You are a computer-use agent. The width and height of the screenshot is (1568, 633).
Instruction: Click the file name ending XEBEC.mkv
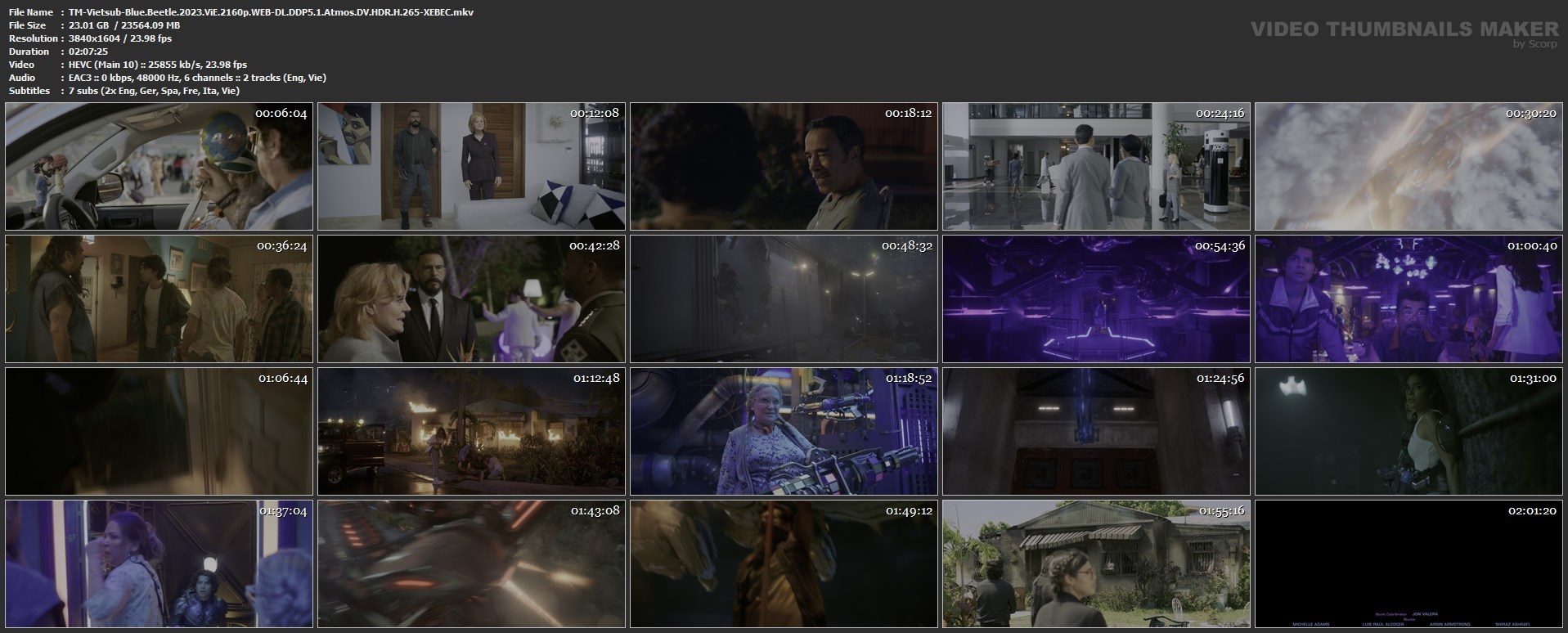[x=272, y=12]
